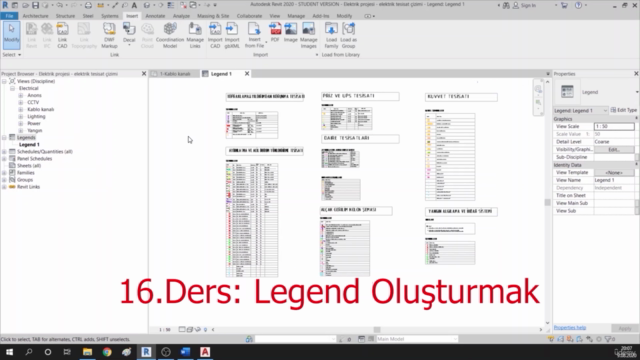640x360 pixels.
Task: Select the Modify tool in the ribbon
Action: click(x=11, y=35)
